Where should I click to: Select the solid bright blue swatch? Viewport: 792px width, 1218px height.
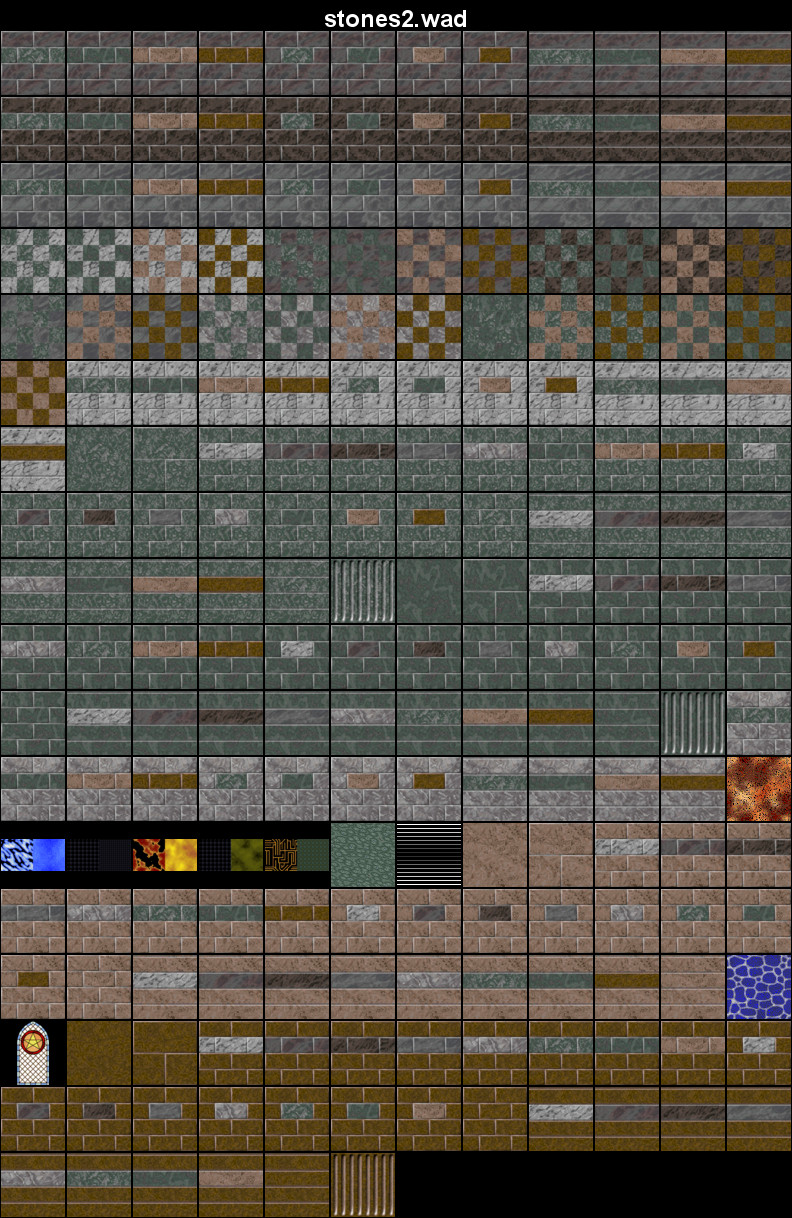(49, 855)
